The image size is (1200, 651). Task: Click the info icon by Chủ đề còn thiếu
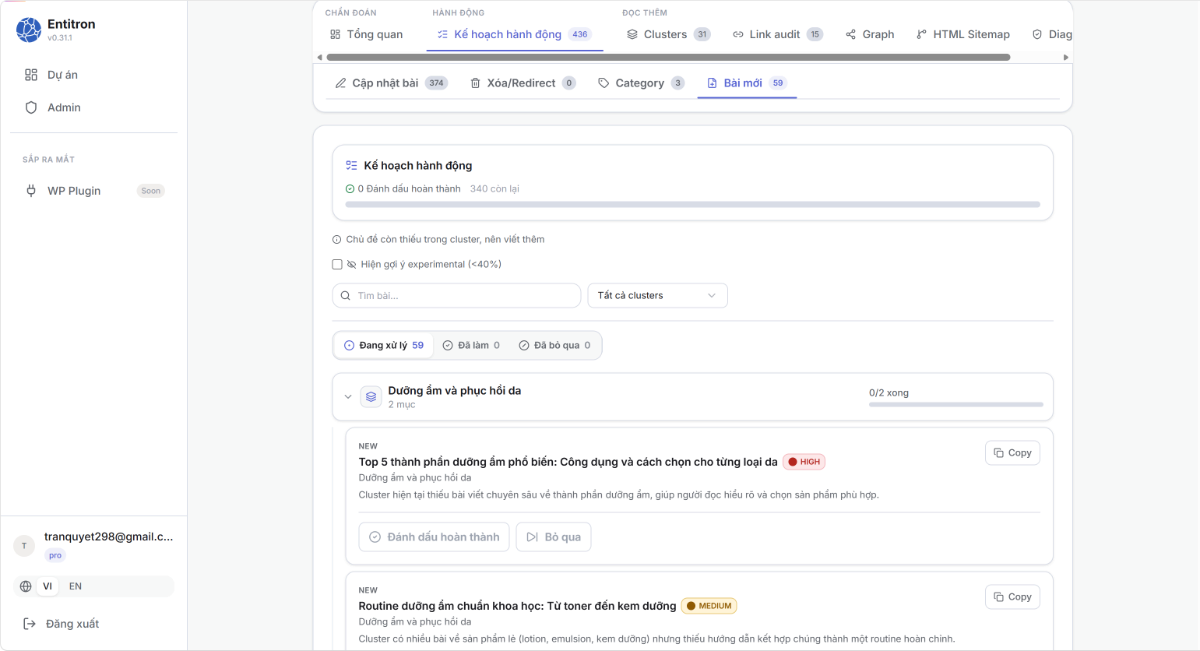[x=337, y=239]
